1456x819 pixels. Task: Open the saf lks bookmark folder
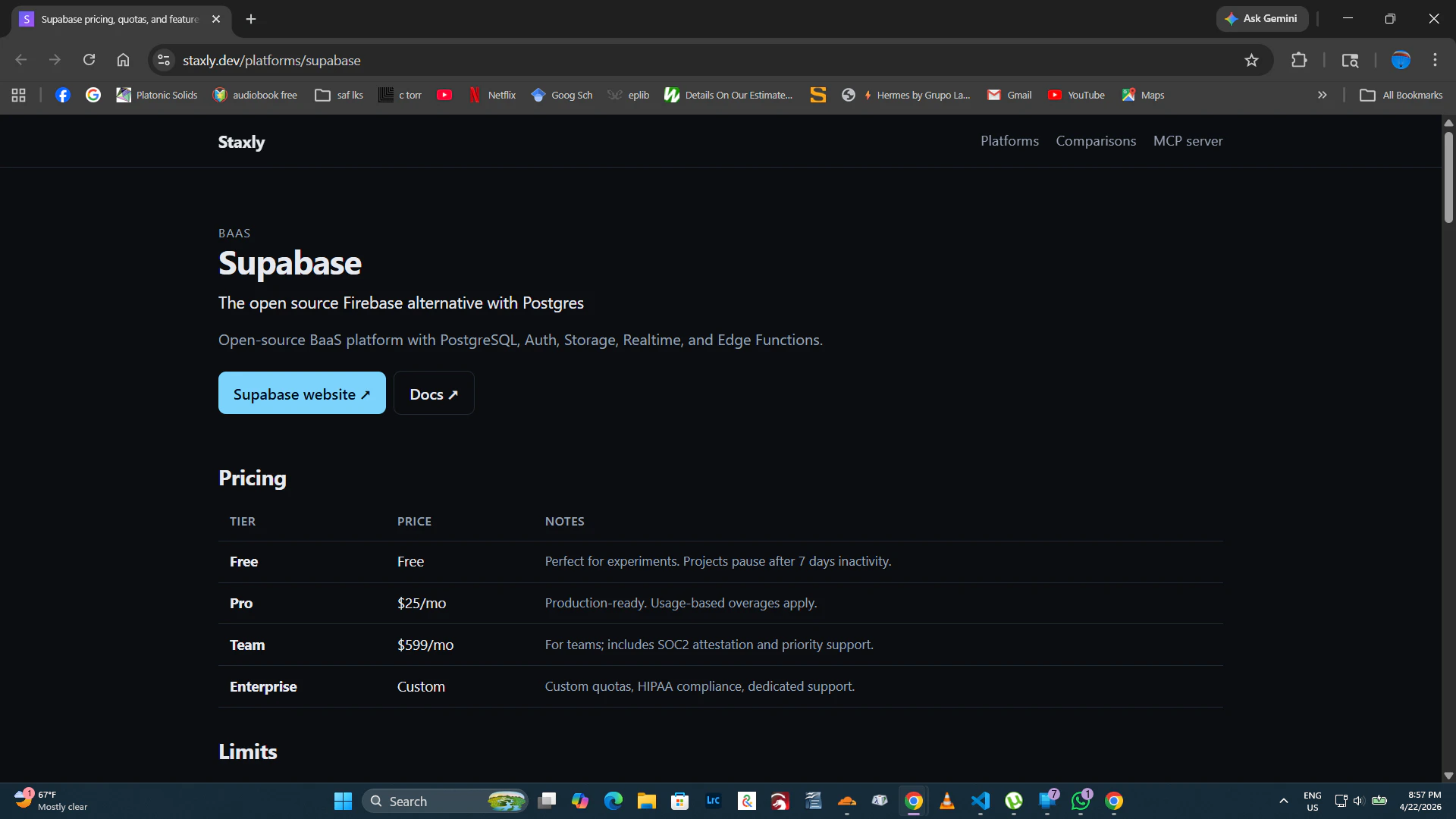tap(339, 95)
